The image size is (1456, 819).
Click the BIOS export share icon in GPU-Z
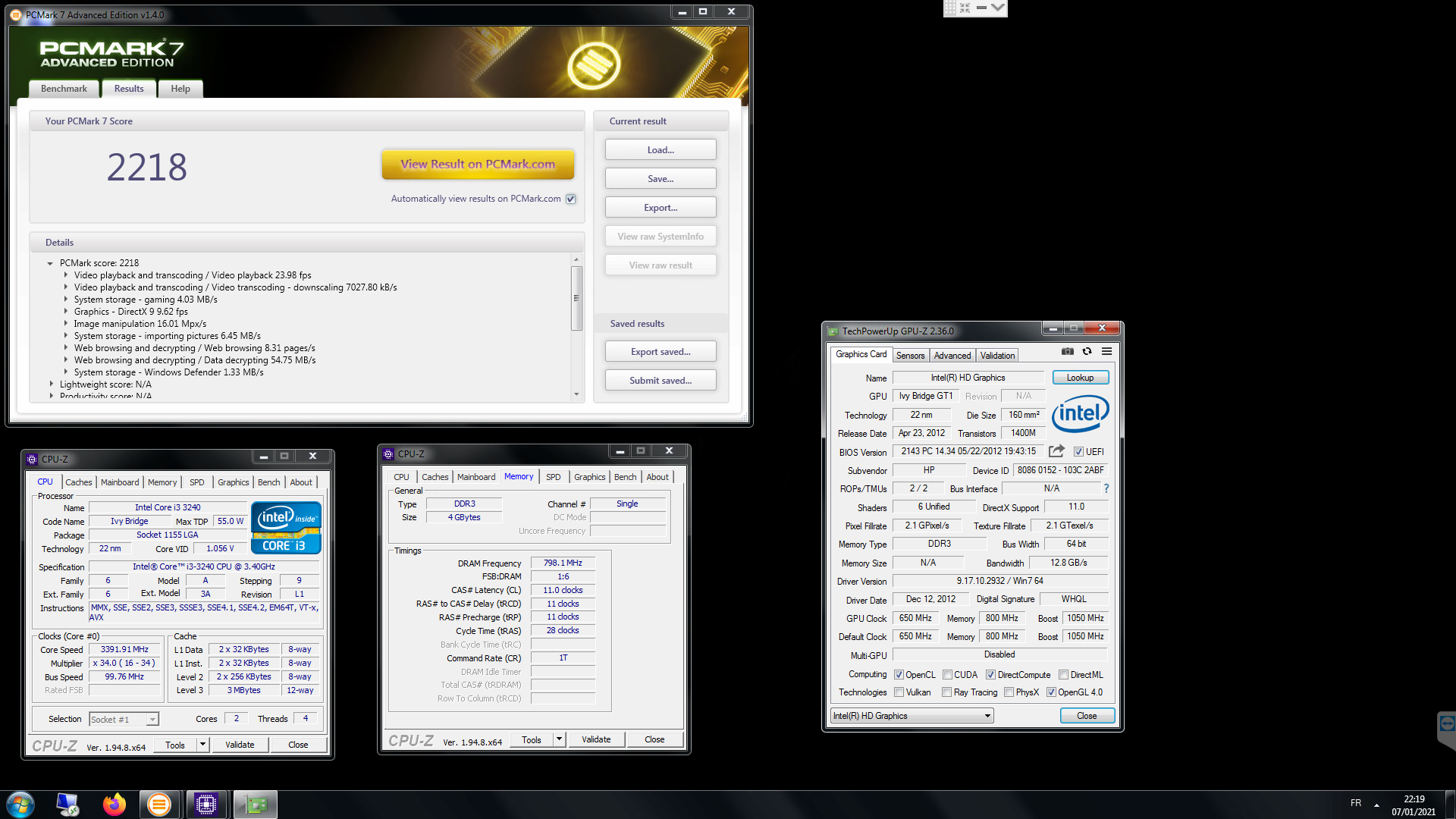1056,451
